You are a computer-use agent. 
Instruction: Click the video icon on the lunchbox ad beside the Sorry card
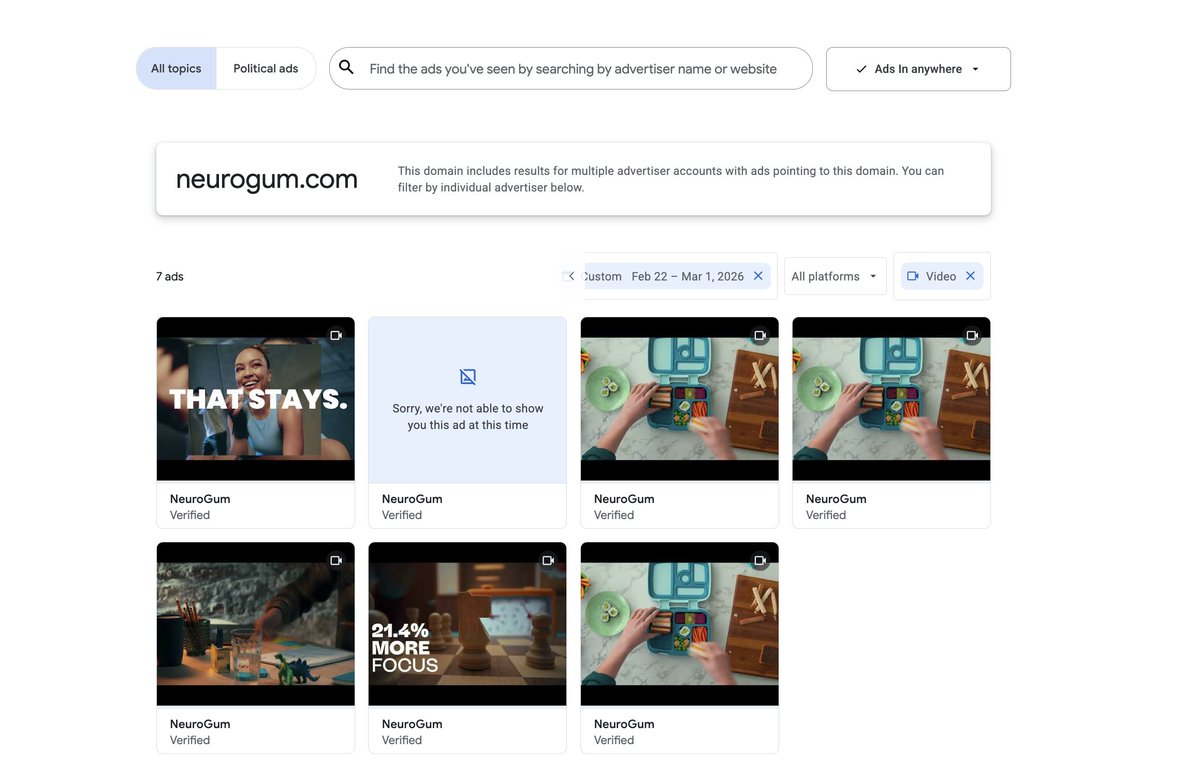[760, 335]
